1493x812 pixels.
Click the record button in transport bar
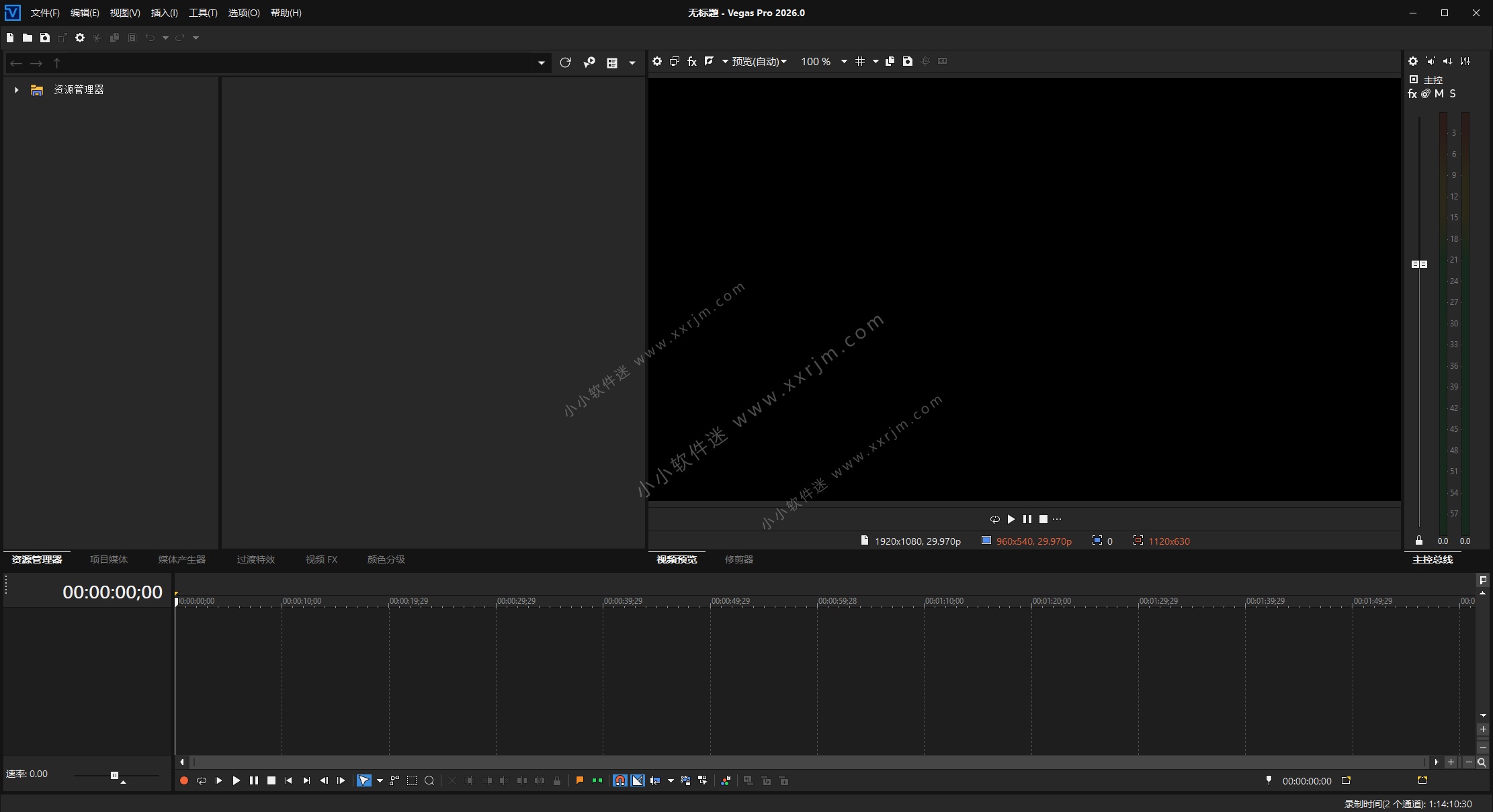click(x=184, y=780)
